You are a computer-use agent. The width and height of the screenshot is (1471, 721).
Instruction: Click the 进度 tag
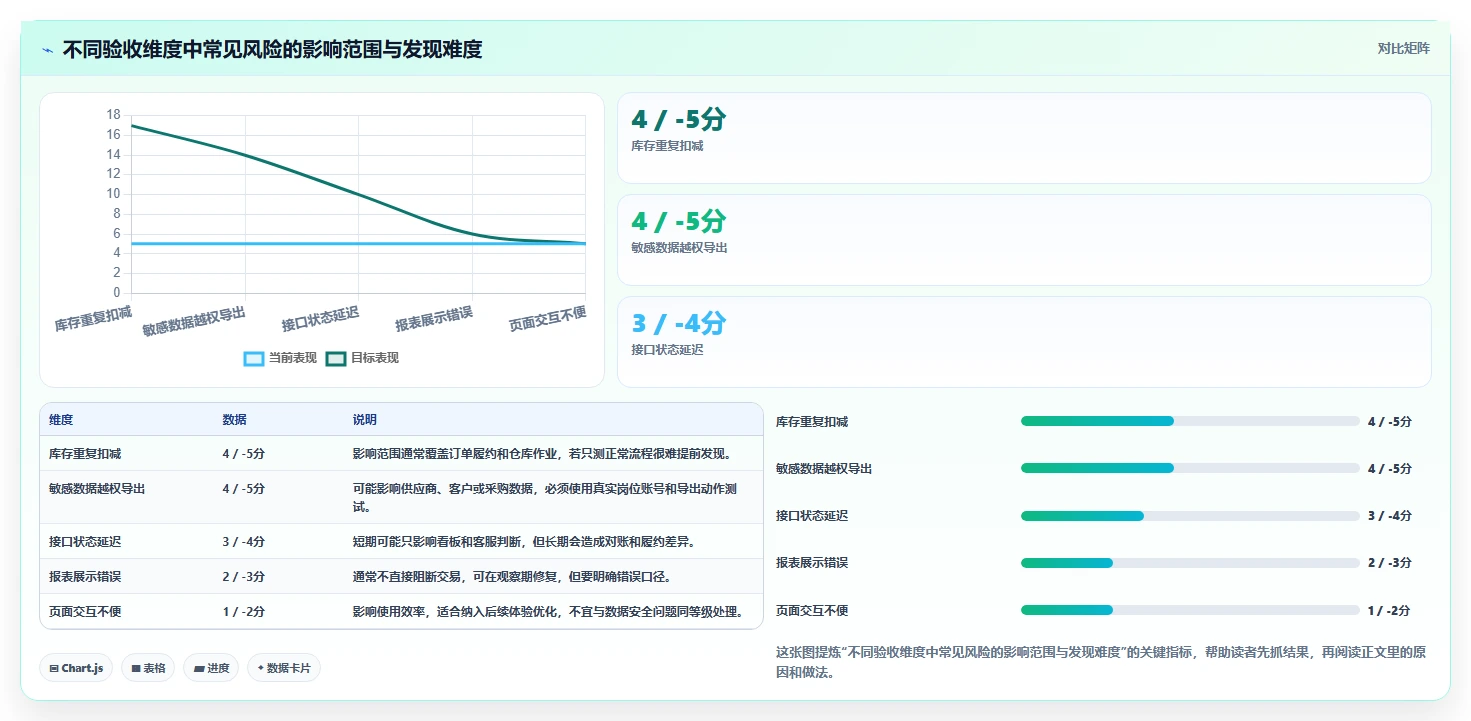(x=211, y=668)
